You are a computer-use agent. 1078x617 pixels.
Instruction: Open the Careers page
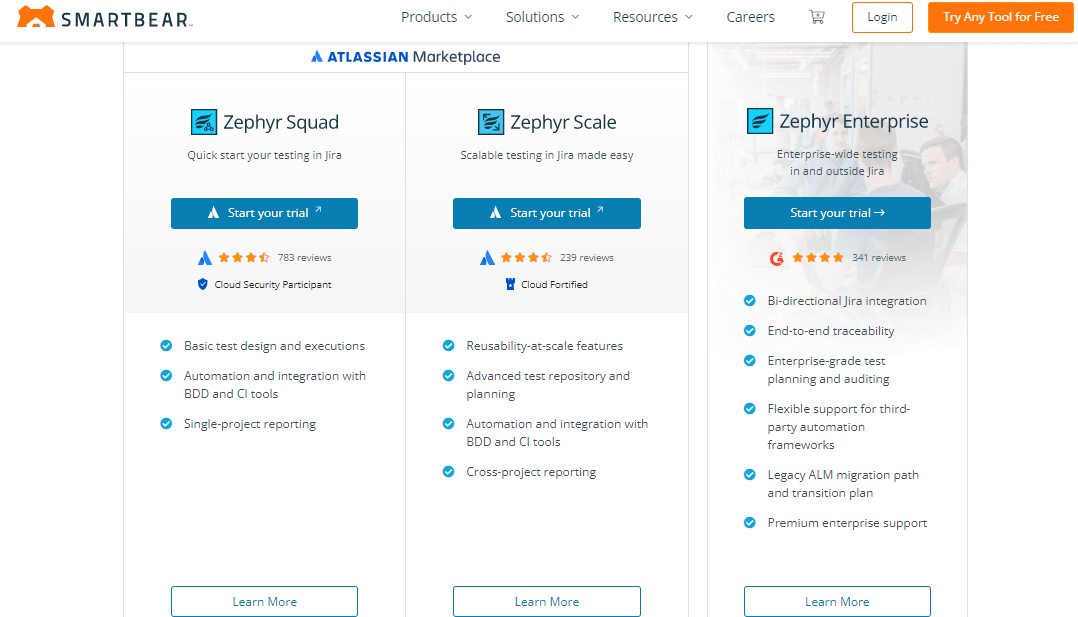[x=751, y=17]
